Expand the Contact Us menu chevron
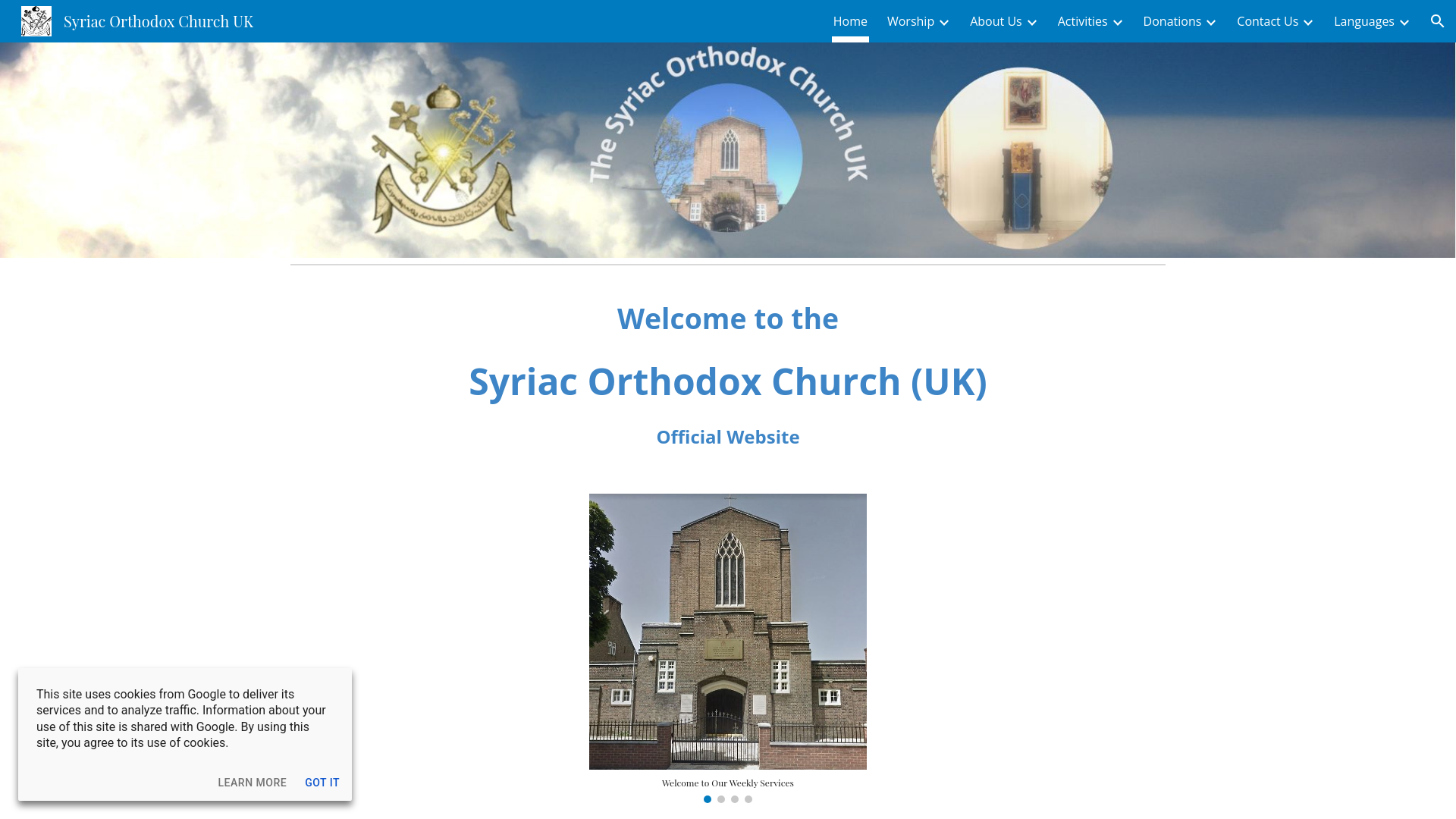The width and height of the screenshot is (1456, 819). click(x=1308, y=22)
